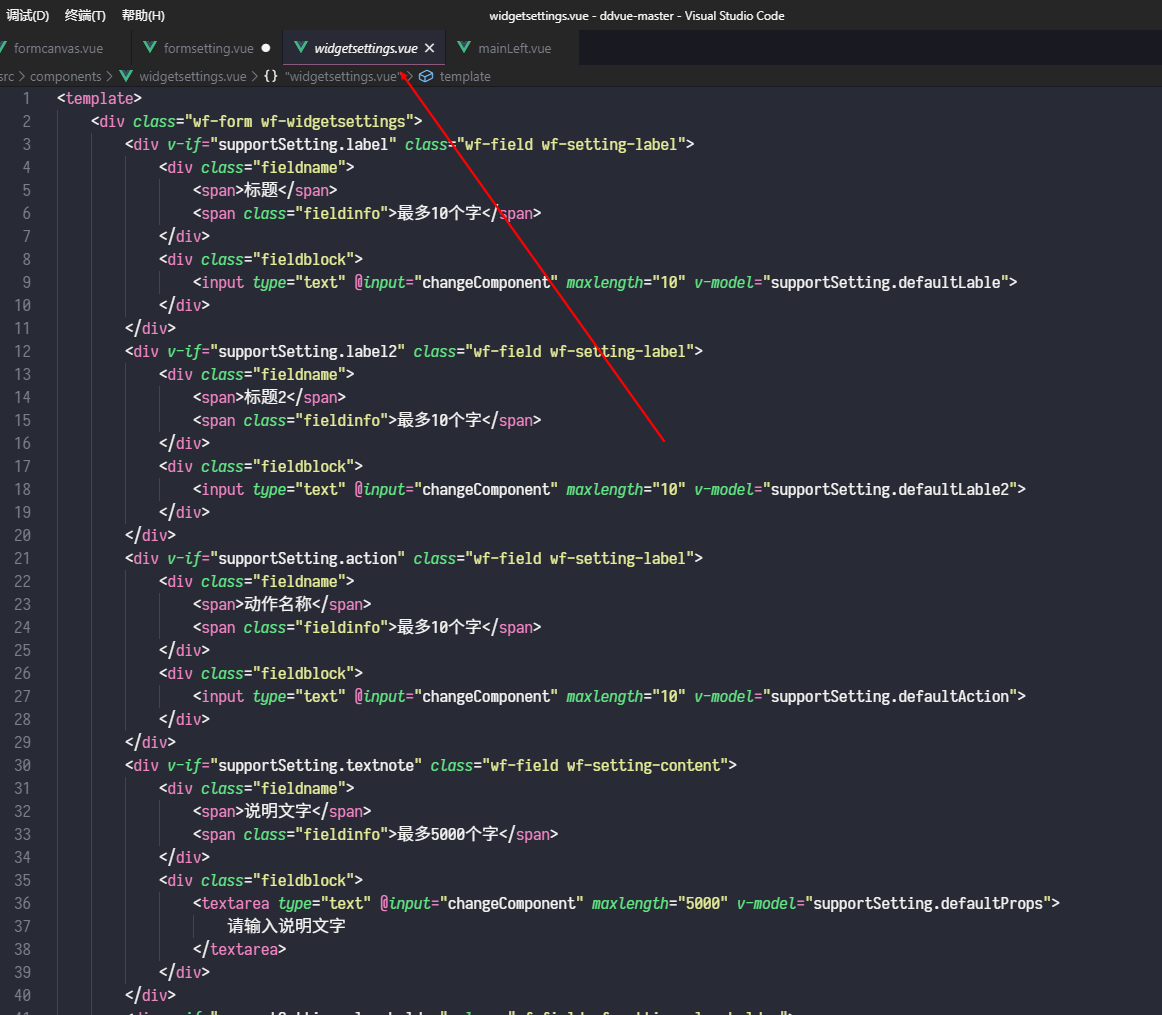Click span text 标题2 on line 14

pyautogui.click(x=265, y=397)
